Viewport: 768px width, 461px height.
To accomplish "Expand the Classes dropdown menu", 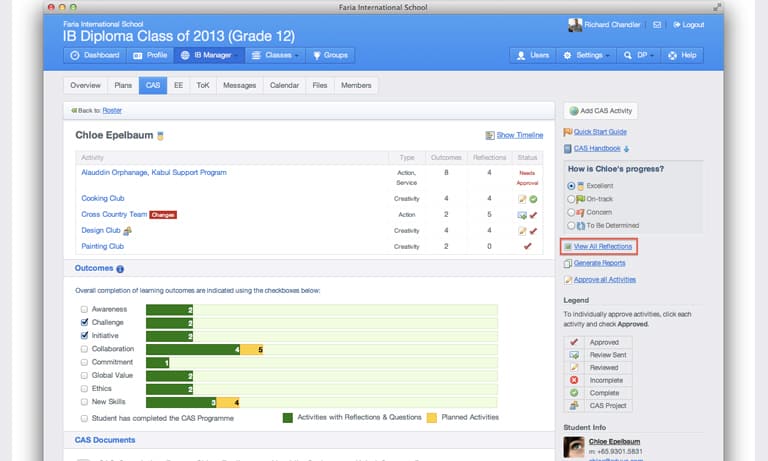I will [x=275, y=55].
